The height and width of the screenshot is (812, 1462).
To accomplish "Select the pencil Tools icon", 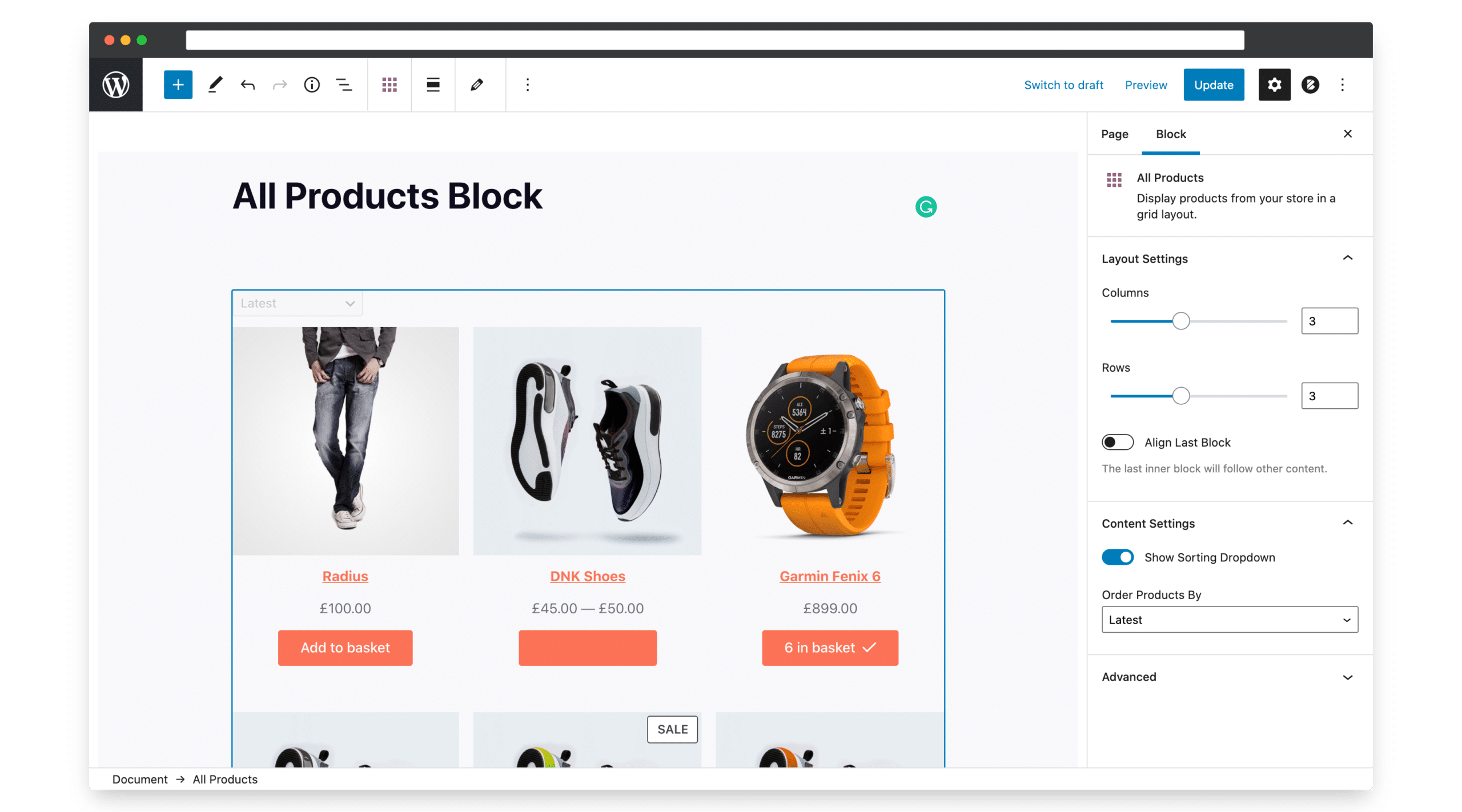I will 215,85.
